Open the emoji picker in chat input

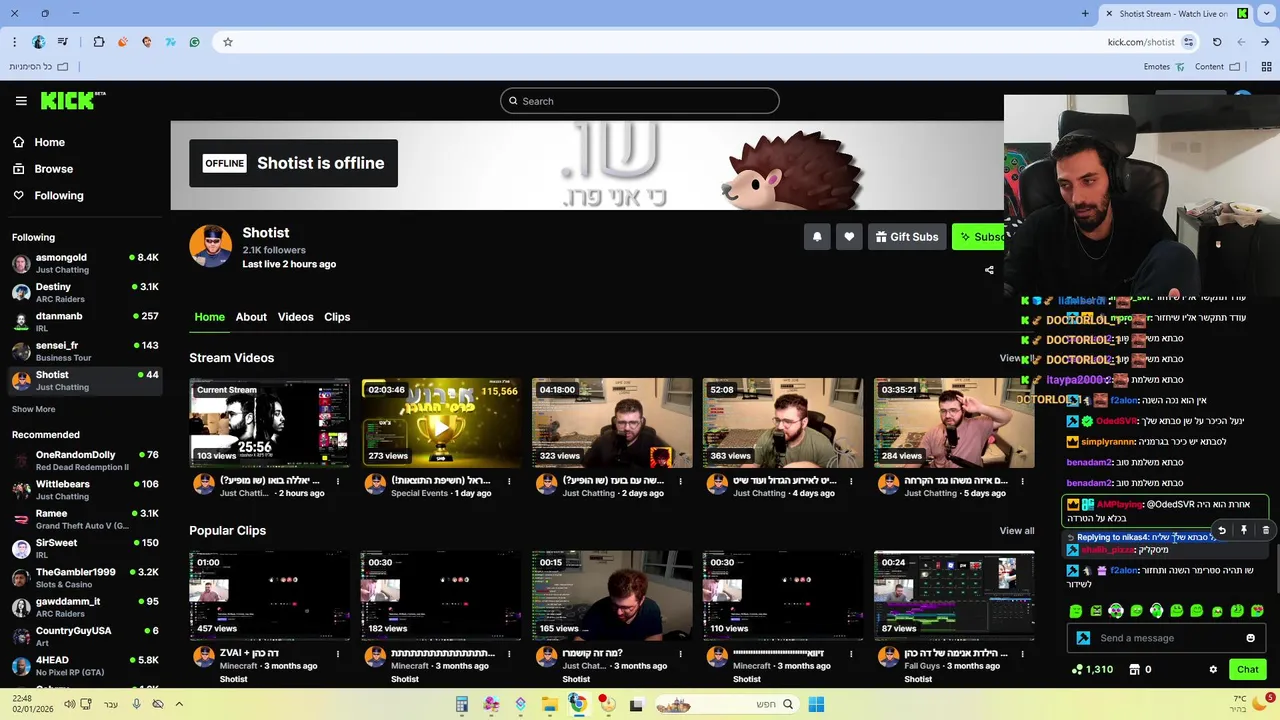(x=1250, y=638)
